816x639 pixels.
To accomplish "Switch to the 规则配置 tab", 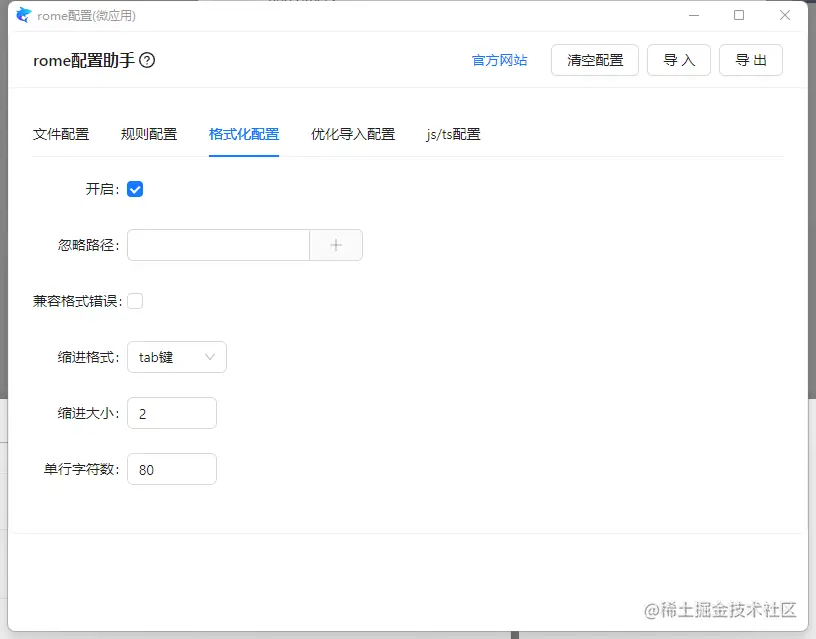I will click(x=149, y=134).
